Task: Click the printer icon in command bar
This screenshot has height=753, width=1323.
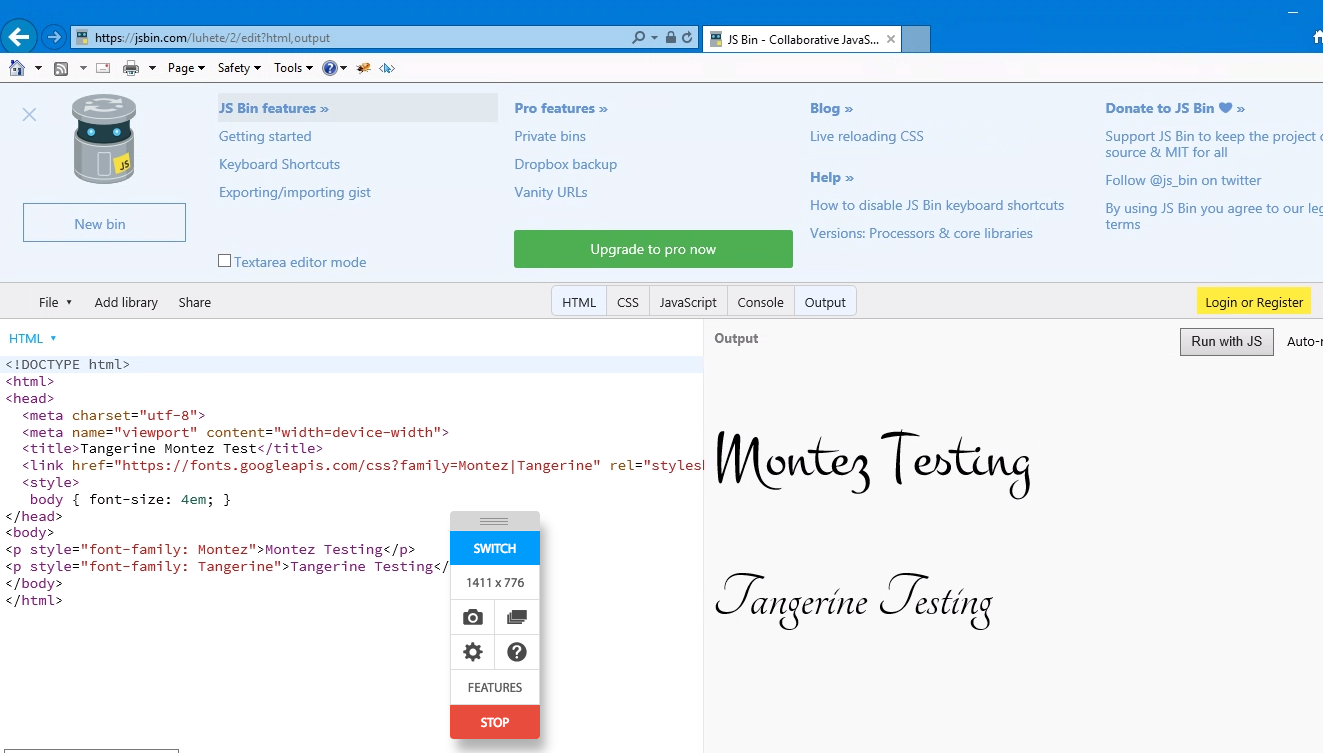Action: point(131,68)
